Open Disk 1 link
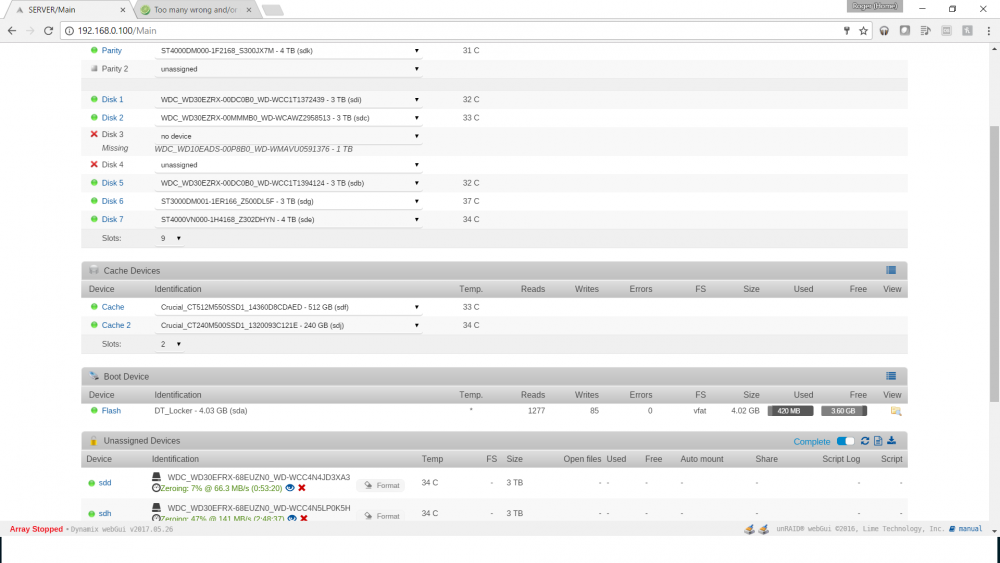The image size is (1000, 563). 112,99
